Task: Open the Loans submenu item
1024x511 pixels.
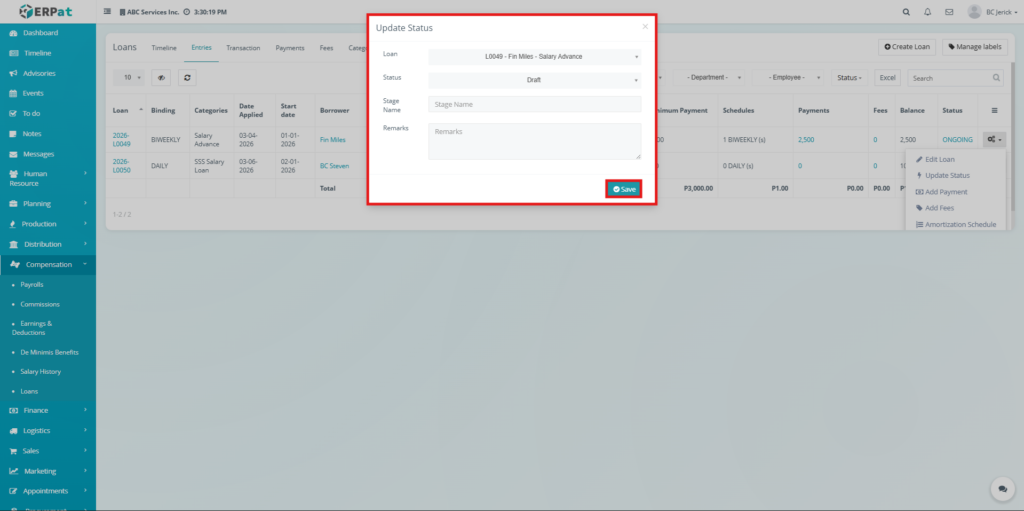Action: 29,391
